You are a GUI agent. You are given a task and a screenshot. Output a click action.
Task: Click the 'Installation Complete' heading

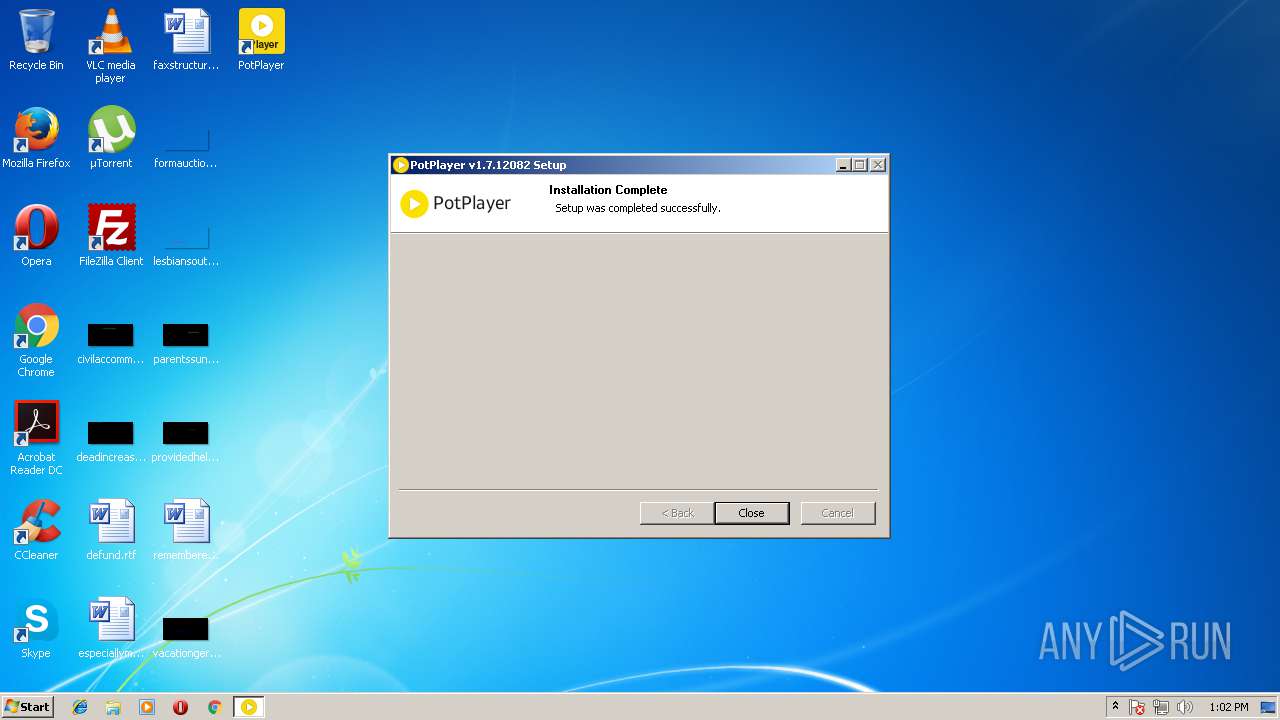(608, 190)
